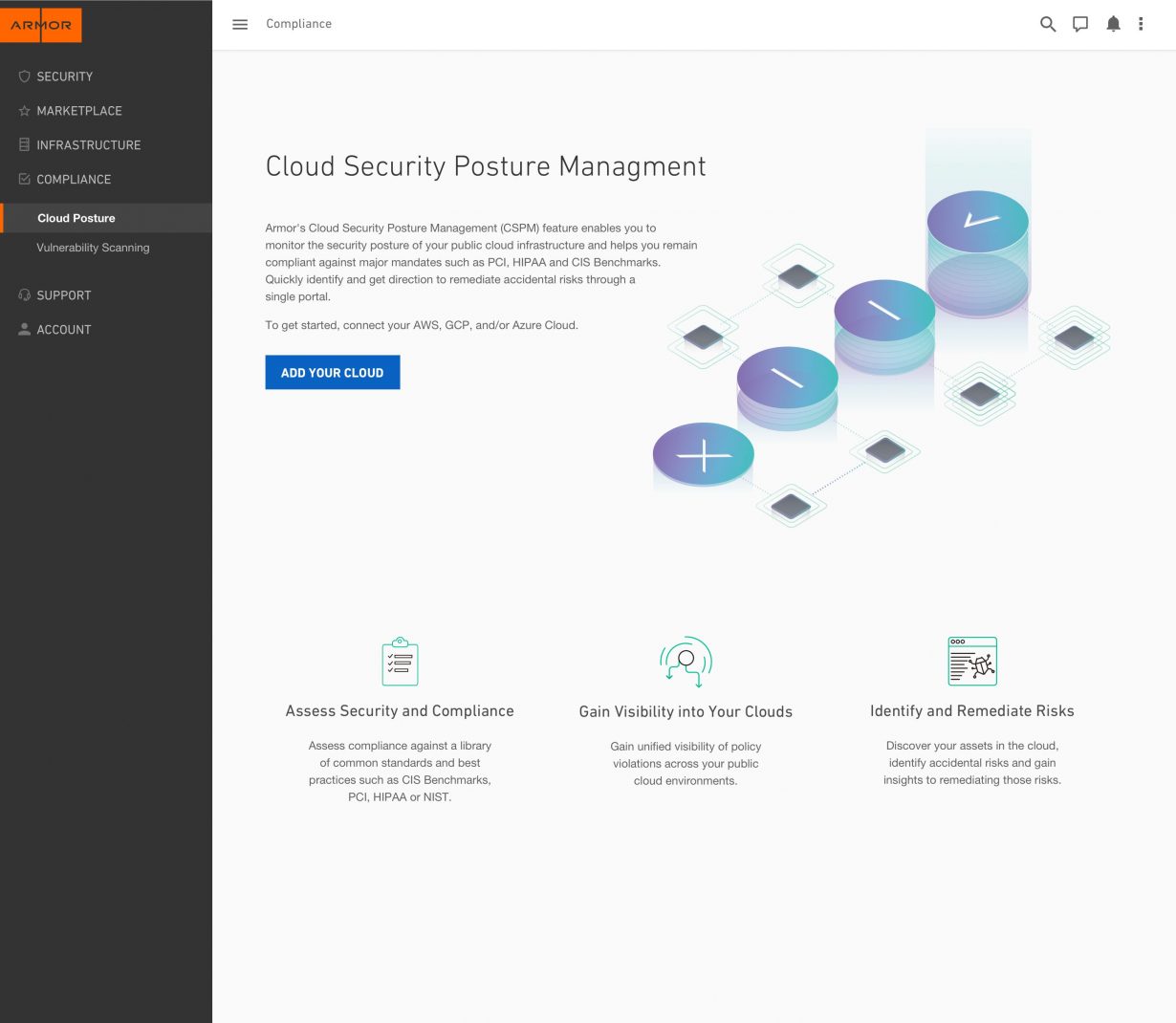Image resolution: width=1176 pixels, height=1023 pixels.
Task: Click the clipboard checklist icon
Action: pyautogui.click(x=400, y=662)
